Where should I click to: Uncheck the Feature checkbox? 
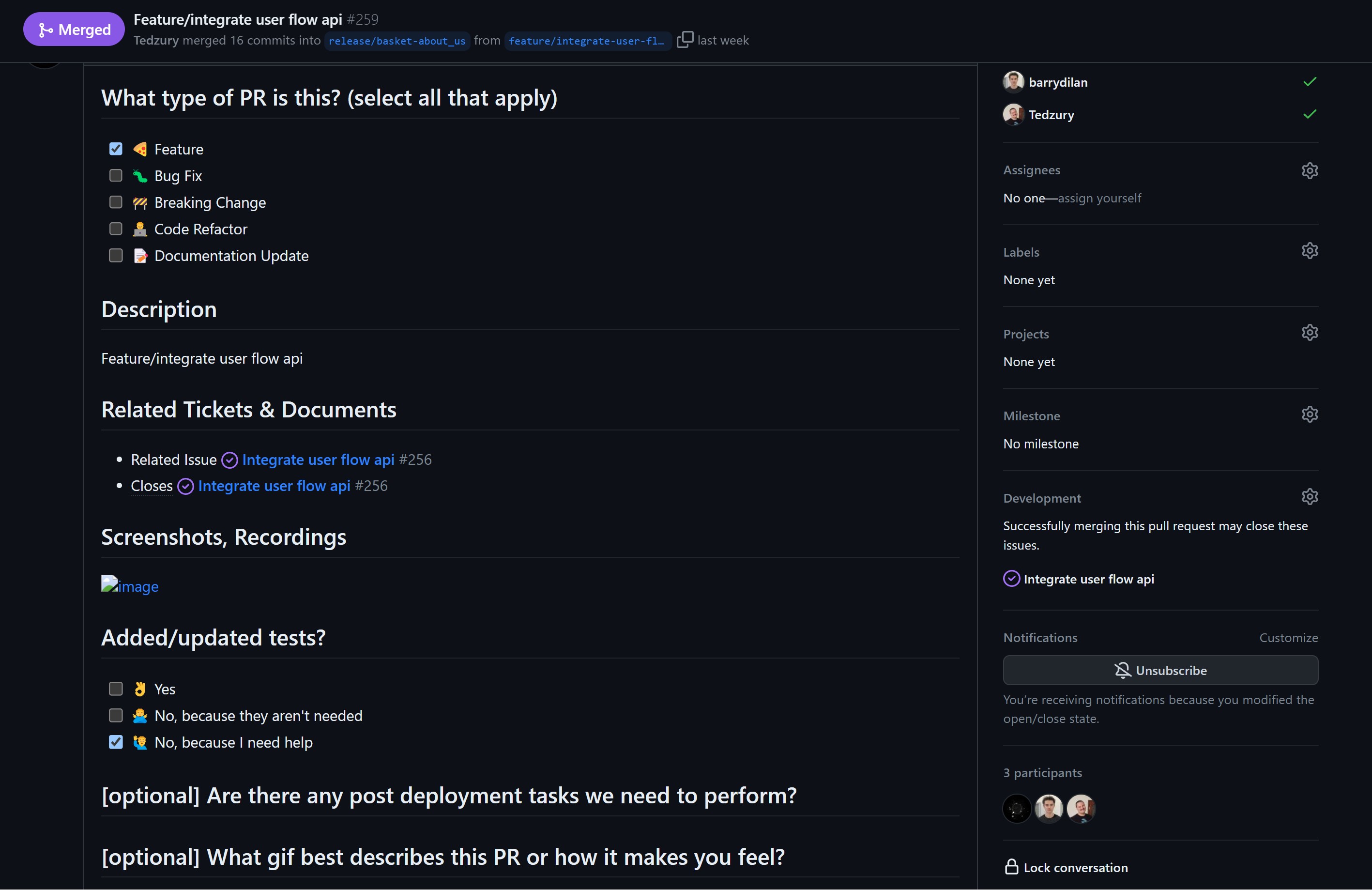click(x=116, y=149)
